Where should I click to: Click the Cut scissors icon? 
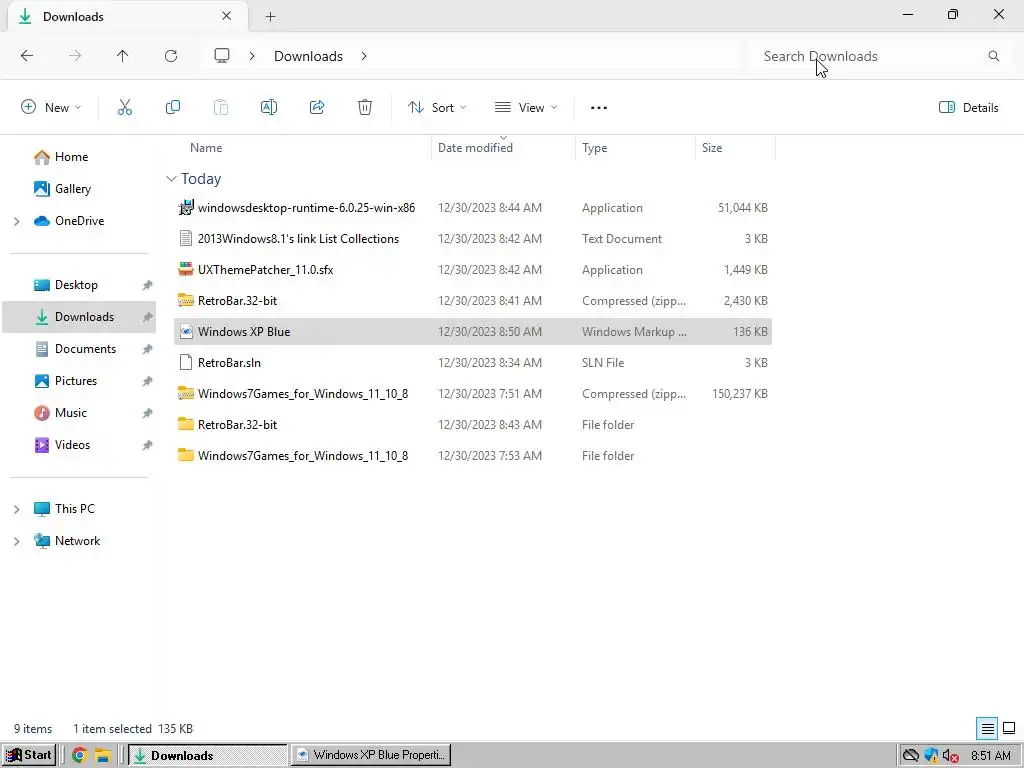tap(125, 108)
